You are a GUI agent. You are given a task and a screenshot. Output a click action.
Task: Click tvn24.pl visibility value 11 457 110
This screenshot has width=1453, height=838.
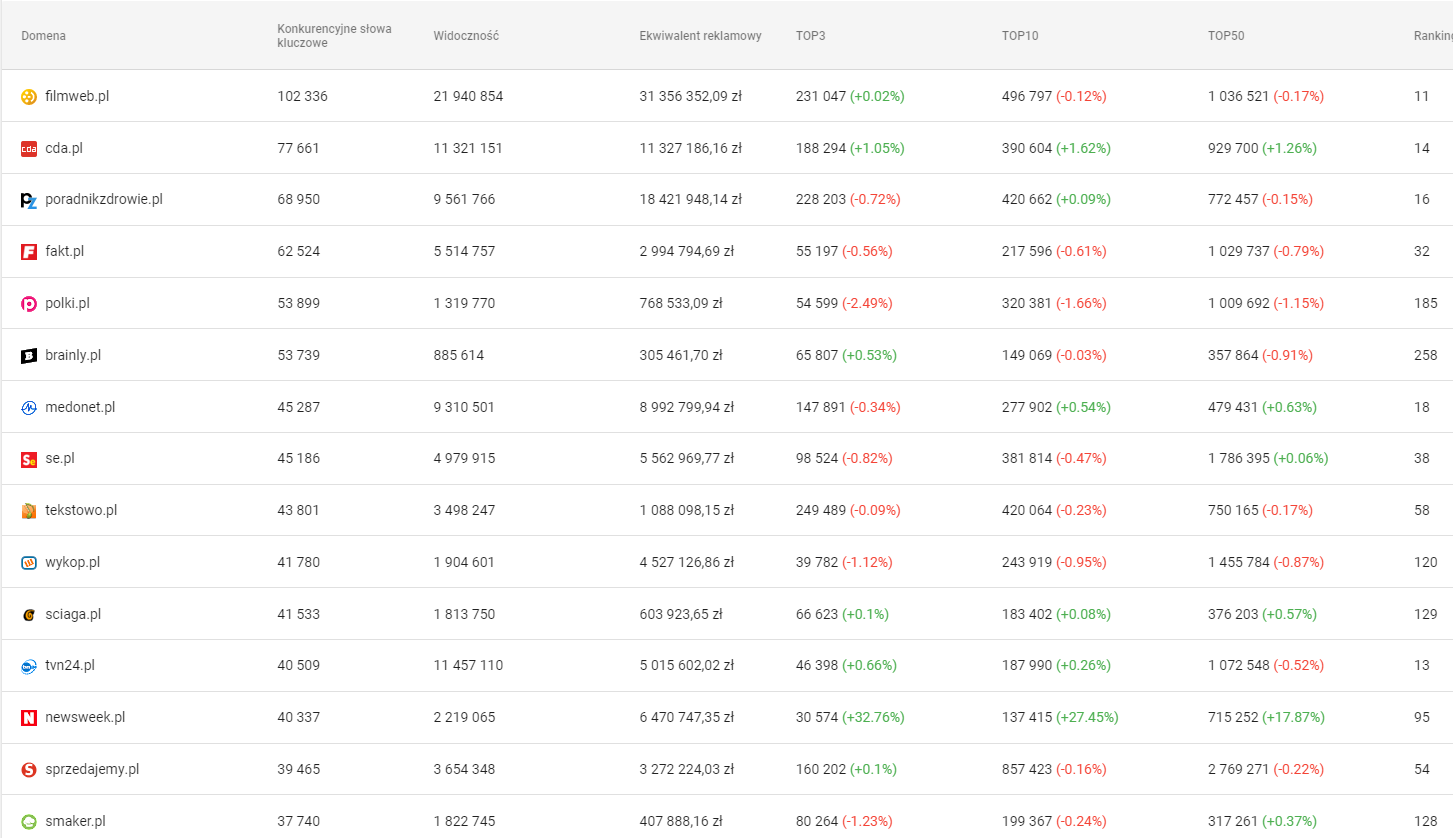(x=468, y=665)
